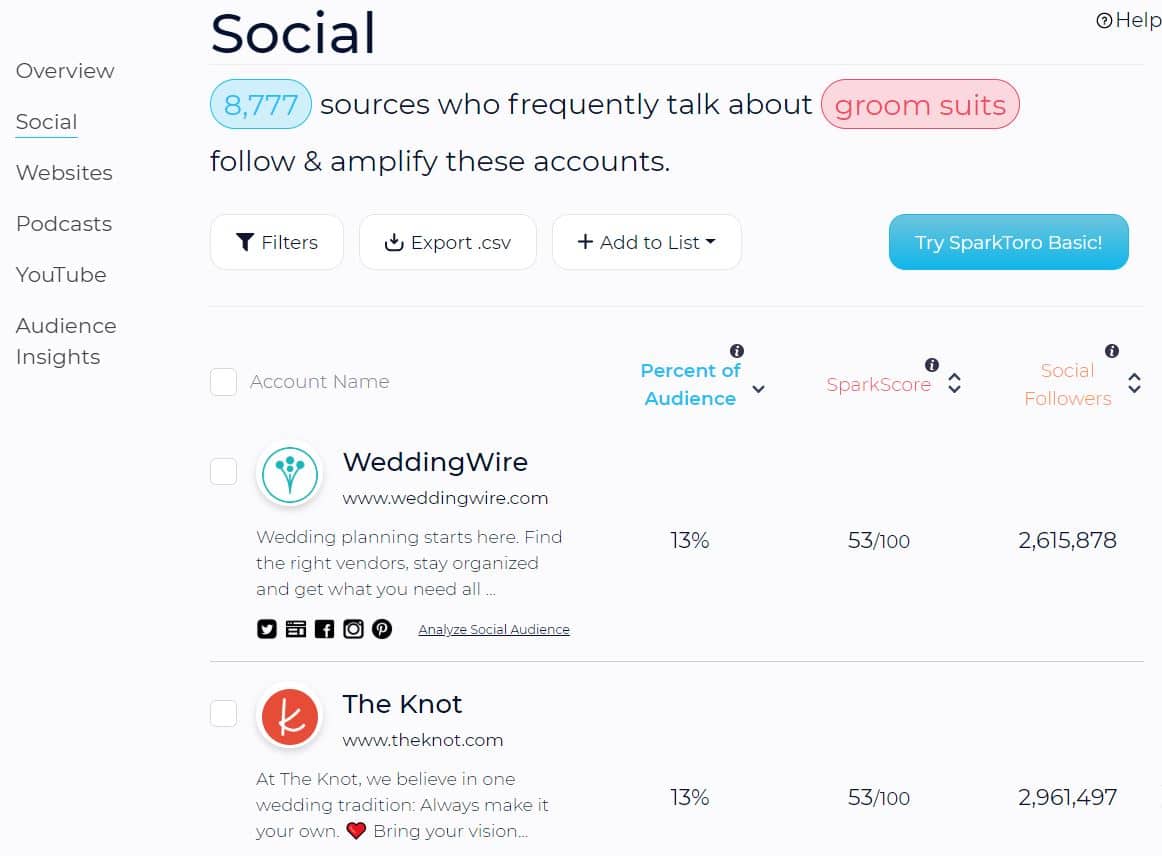The width and height of the screenshot is (1162, 856).
Task: Expand the Add to List dropdown
Action: click(647, 242)
